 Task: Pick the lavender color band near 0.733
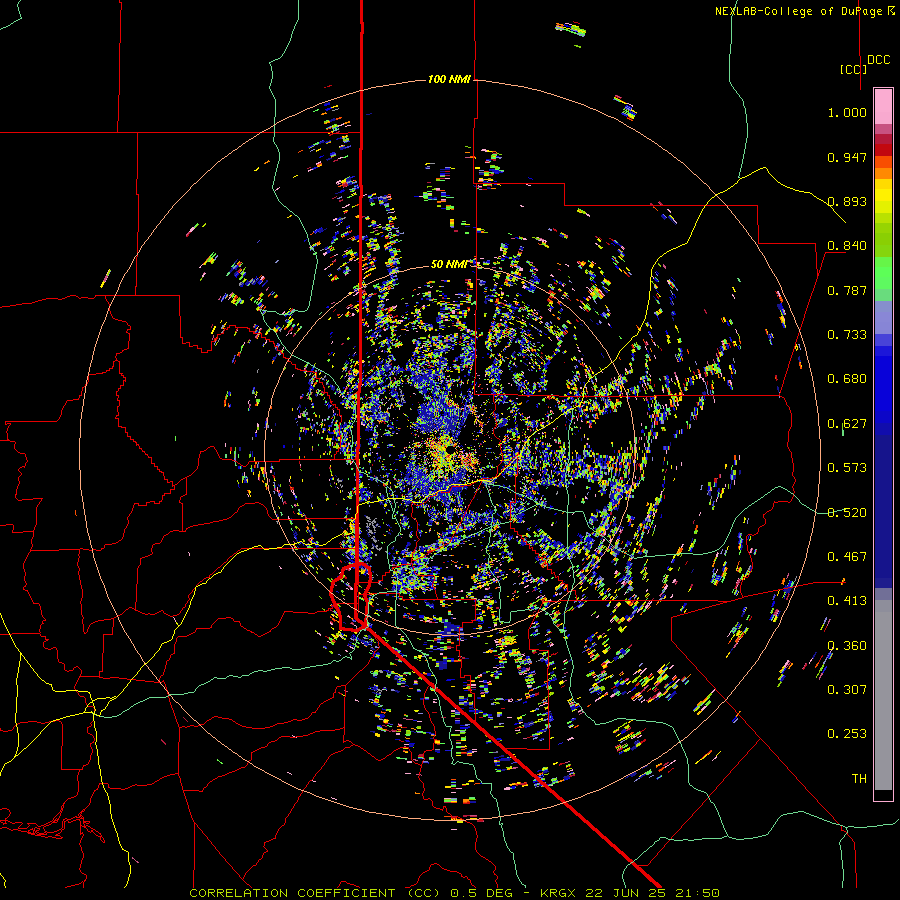click(883, 317)
